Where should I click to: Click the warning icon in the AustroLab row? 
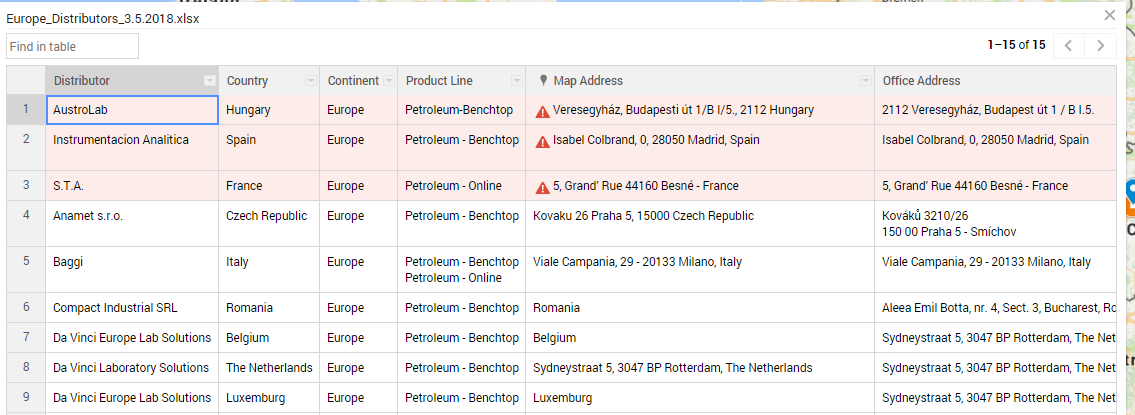coord(542,112)
